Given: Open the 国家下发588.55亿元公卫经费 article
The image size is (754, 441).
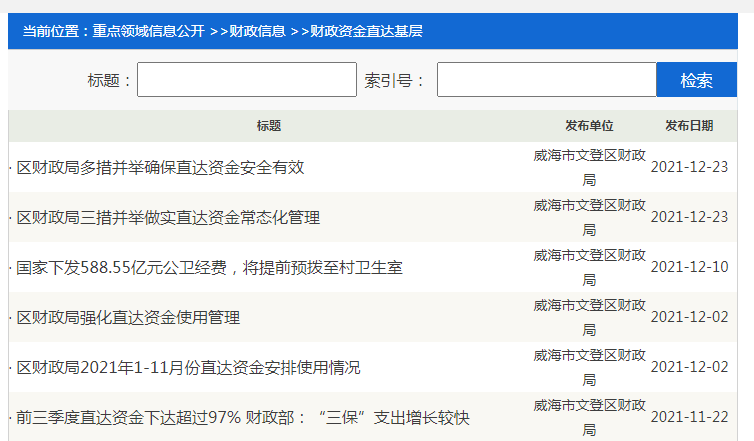Looking at the screenshot, I should coord(209,268).
